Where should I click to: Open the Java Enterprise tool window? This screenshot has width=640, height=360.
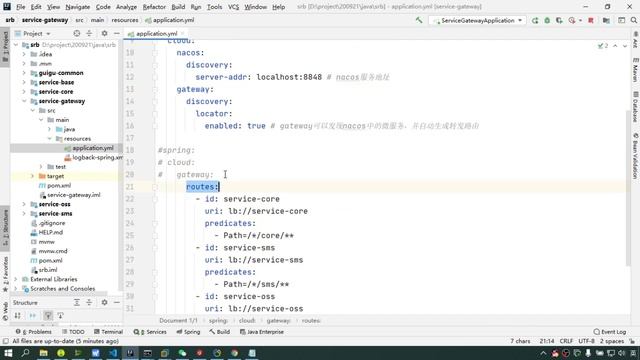click(262, 332)
